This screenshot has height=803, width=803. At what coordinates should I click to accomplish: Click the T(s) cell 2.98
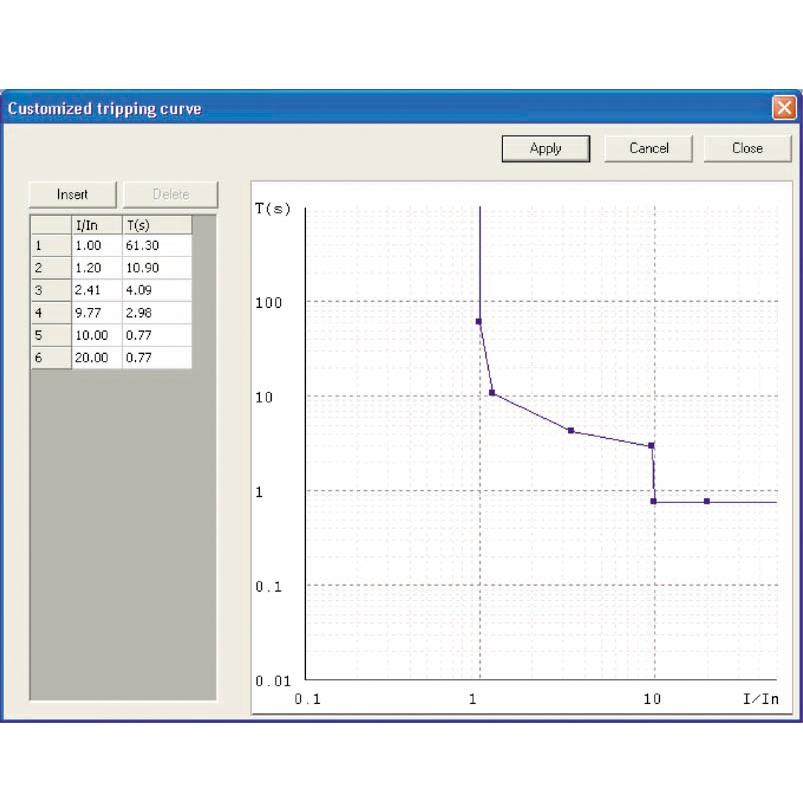coord(157,313)
